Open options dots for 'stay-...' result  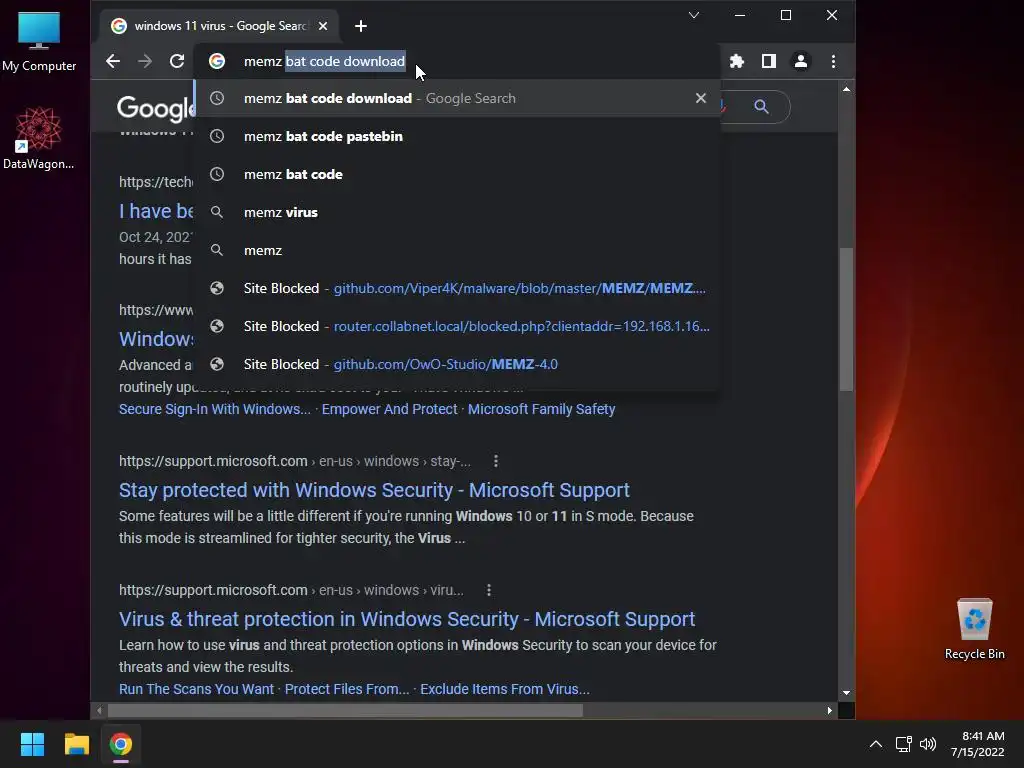click(496, 461)
